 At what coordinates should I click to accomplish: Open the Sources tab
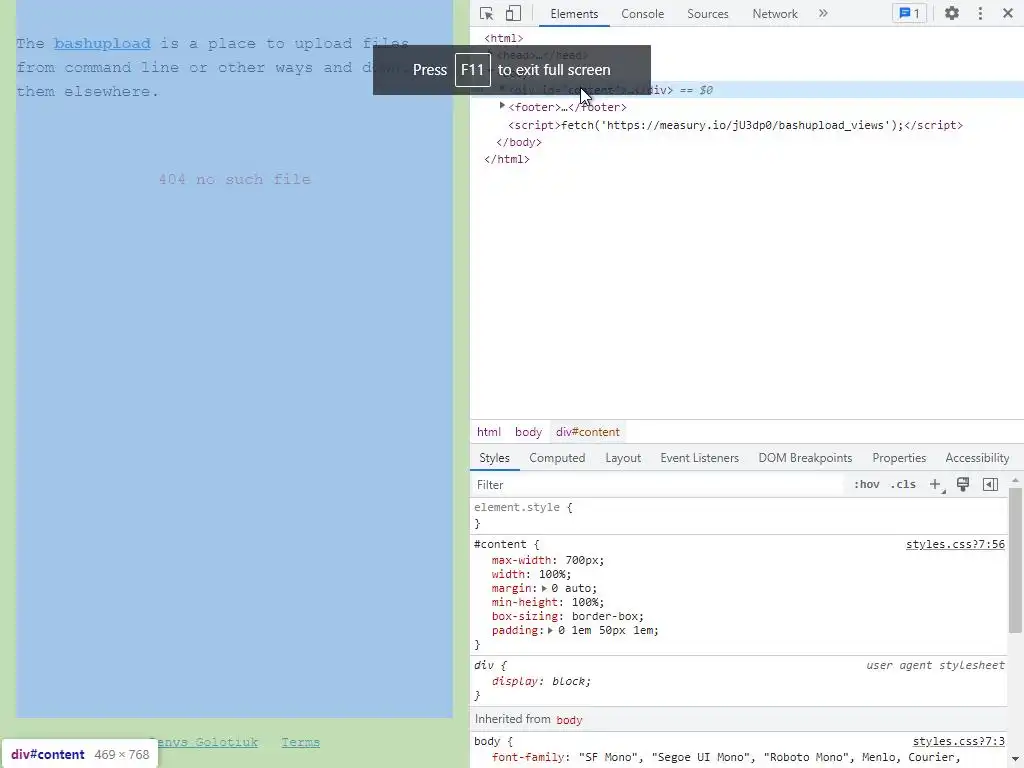(707, 14)
